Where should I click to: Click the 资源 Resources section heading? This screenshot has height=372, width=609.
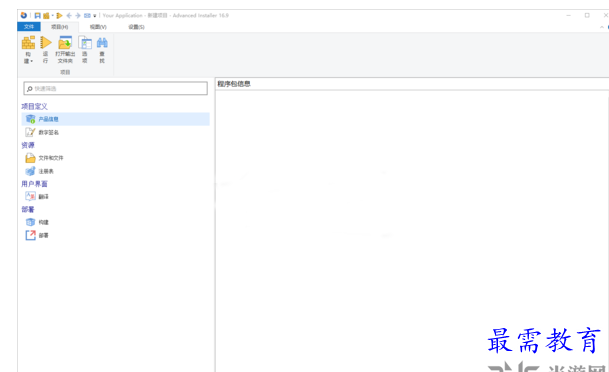[x=28, y=145]
